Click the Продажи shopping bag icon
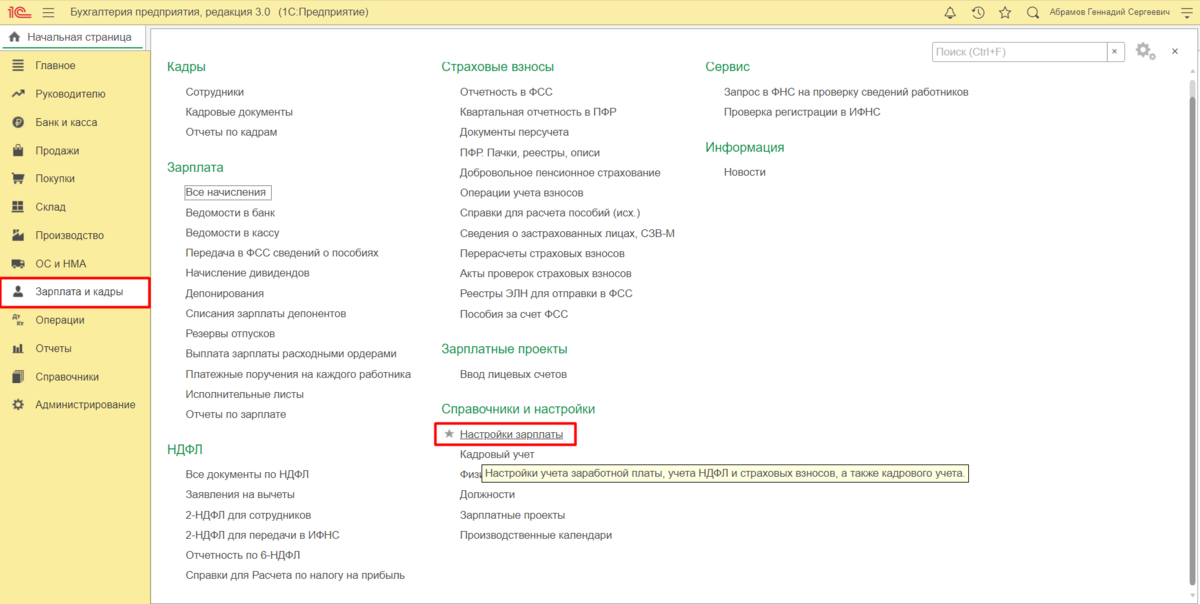The image size is (1200, 604). tap(17, 151)
